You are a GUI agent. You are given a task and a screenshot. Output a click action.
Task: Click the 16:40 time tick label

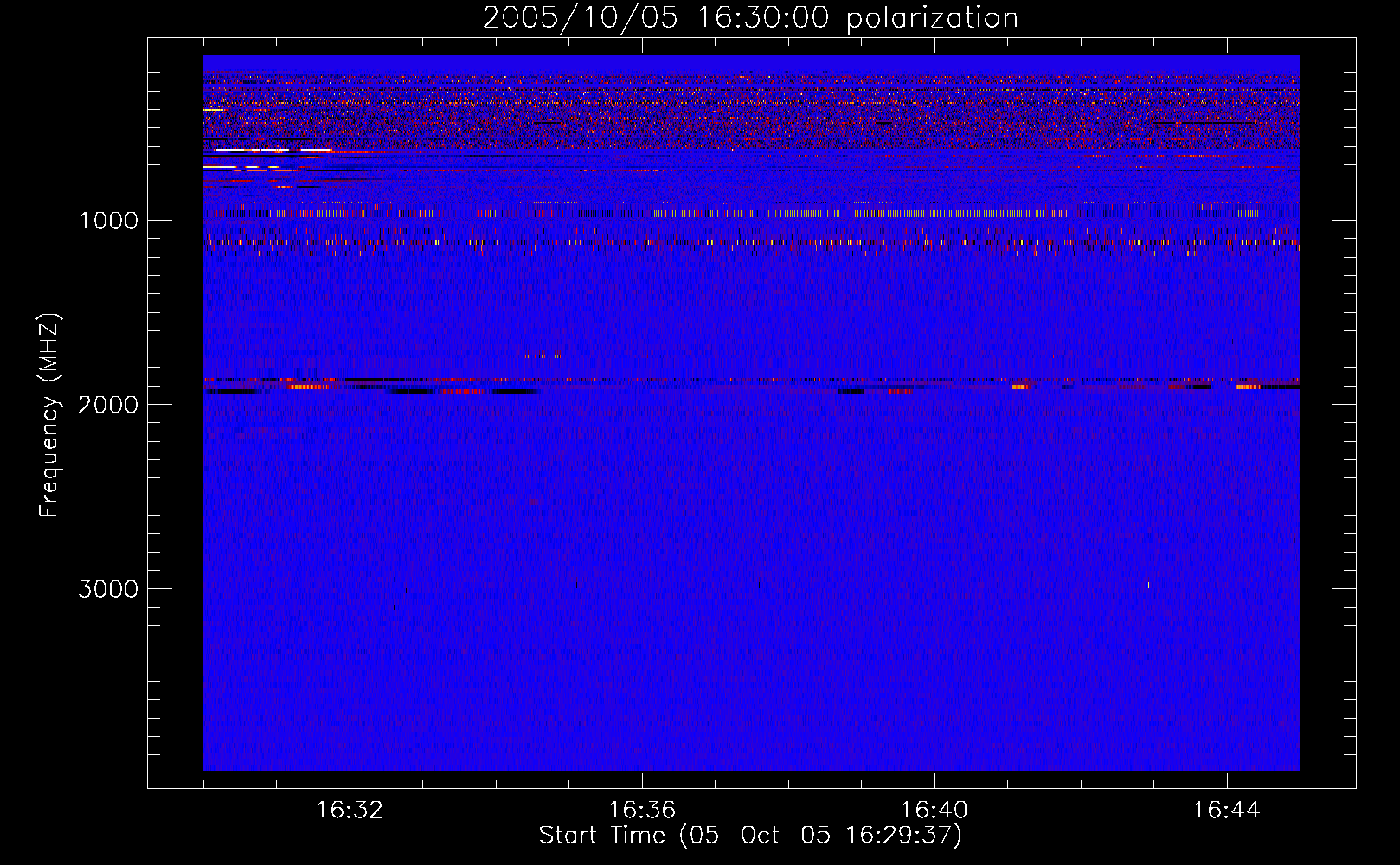pyautogui.click(x=934, y=811)
